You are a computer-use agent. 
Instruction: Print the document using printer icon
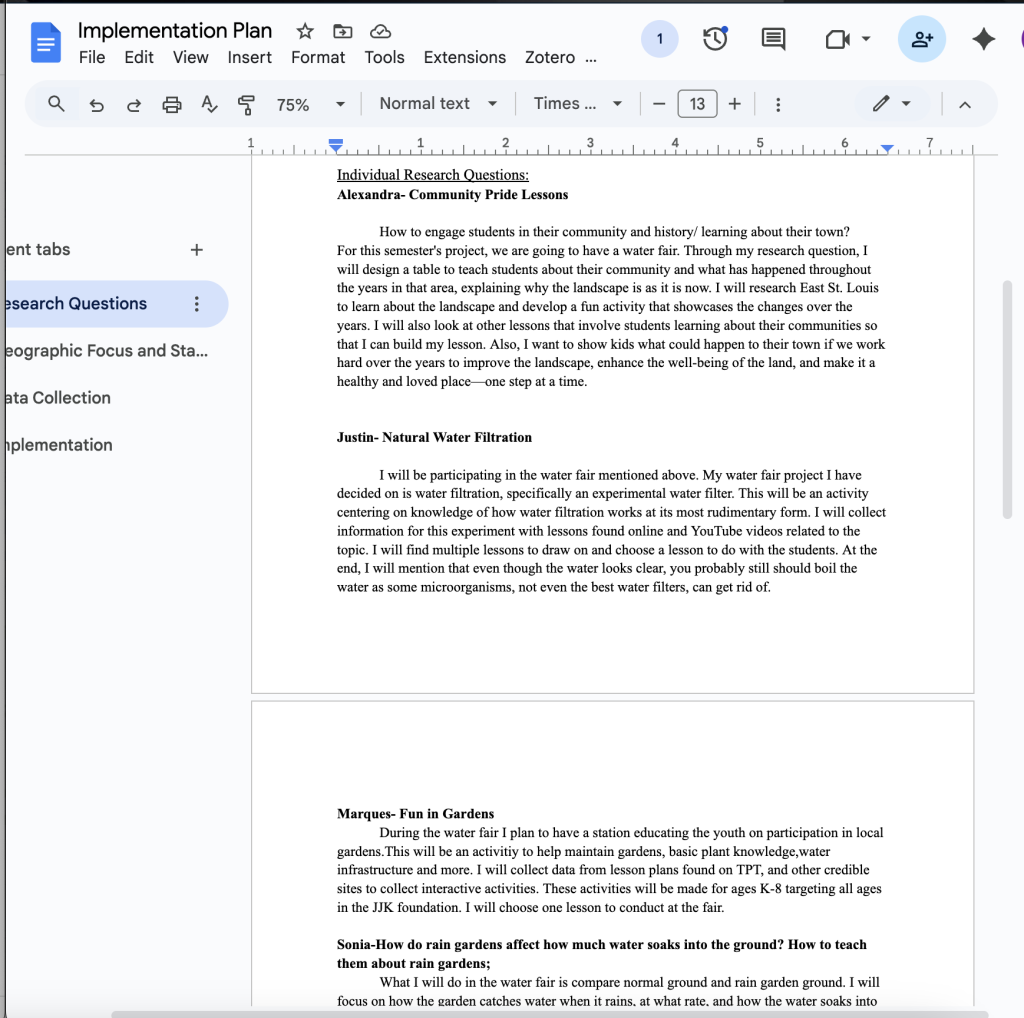pos(172,104)
